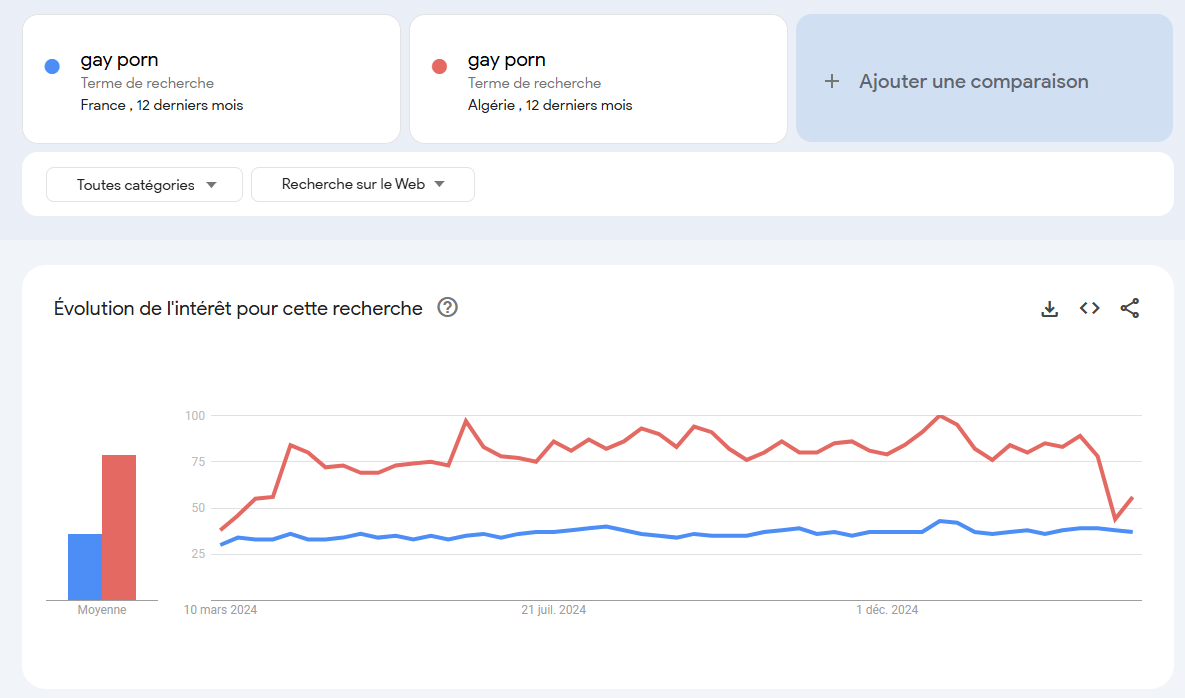Viewport: 1185px width, 698px height.
Task: Click the '75' y-axis value
Action: 198,462
